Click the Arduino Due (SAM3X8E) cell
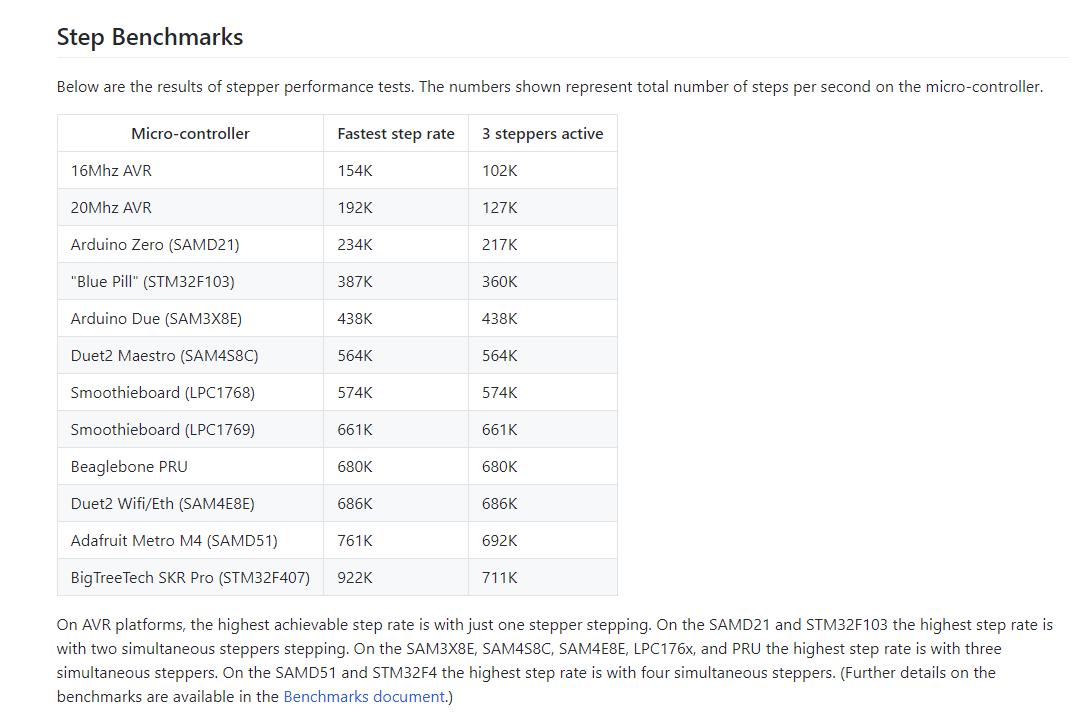 coord(190,319)
